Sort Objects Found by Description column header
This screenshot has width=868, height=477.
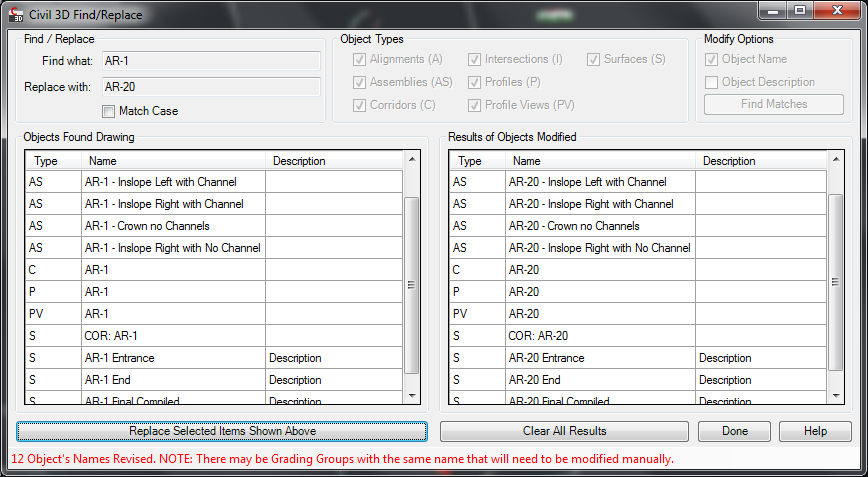tap(334, 161)
